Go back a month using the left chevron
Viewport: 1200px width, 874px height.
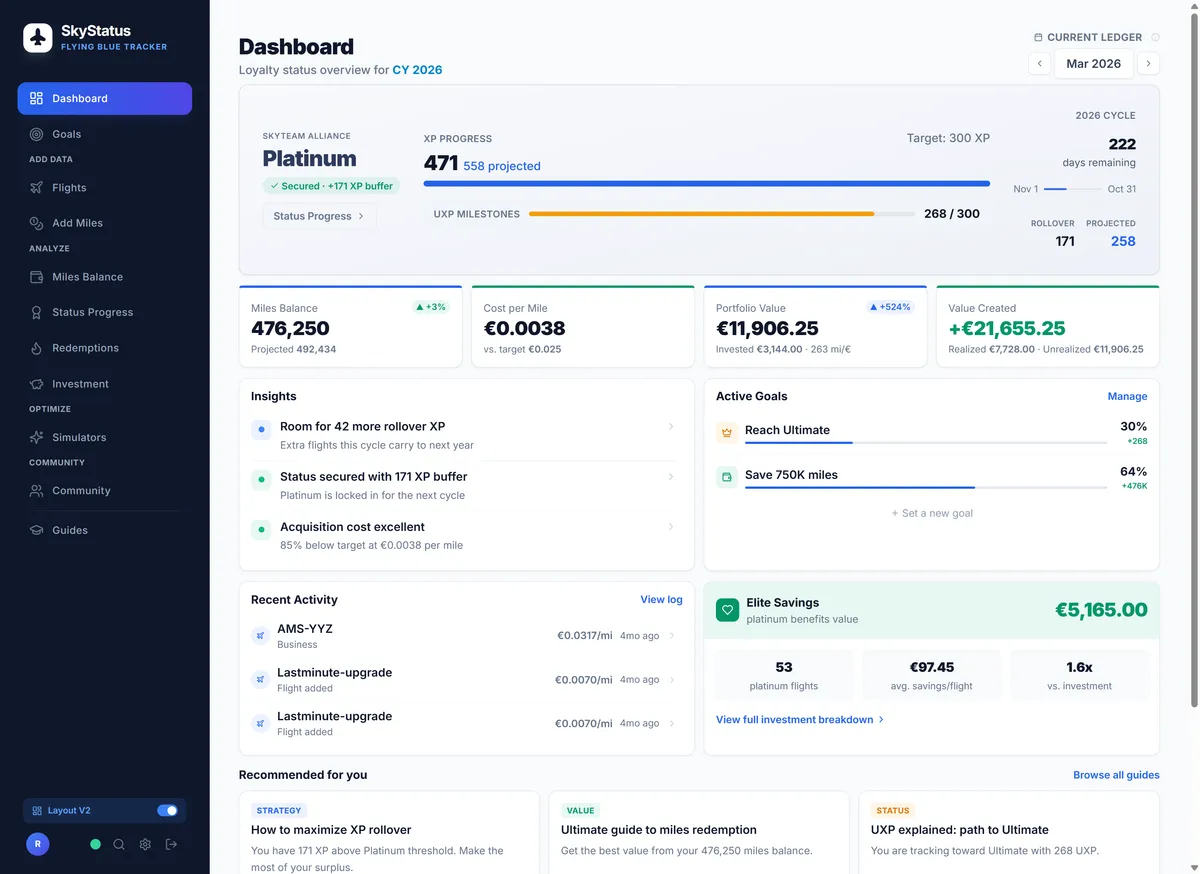point(1039,63)
